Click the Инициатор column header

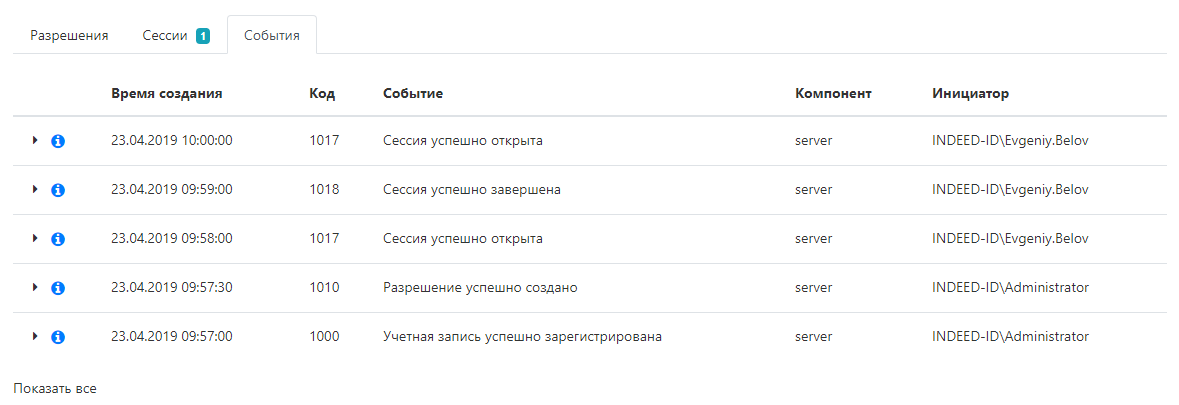[970, 93]
